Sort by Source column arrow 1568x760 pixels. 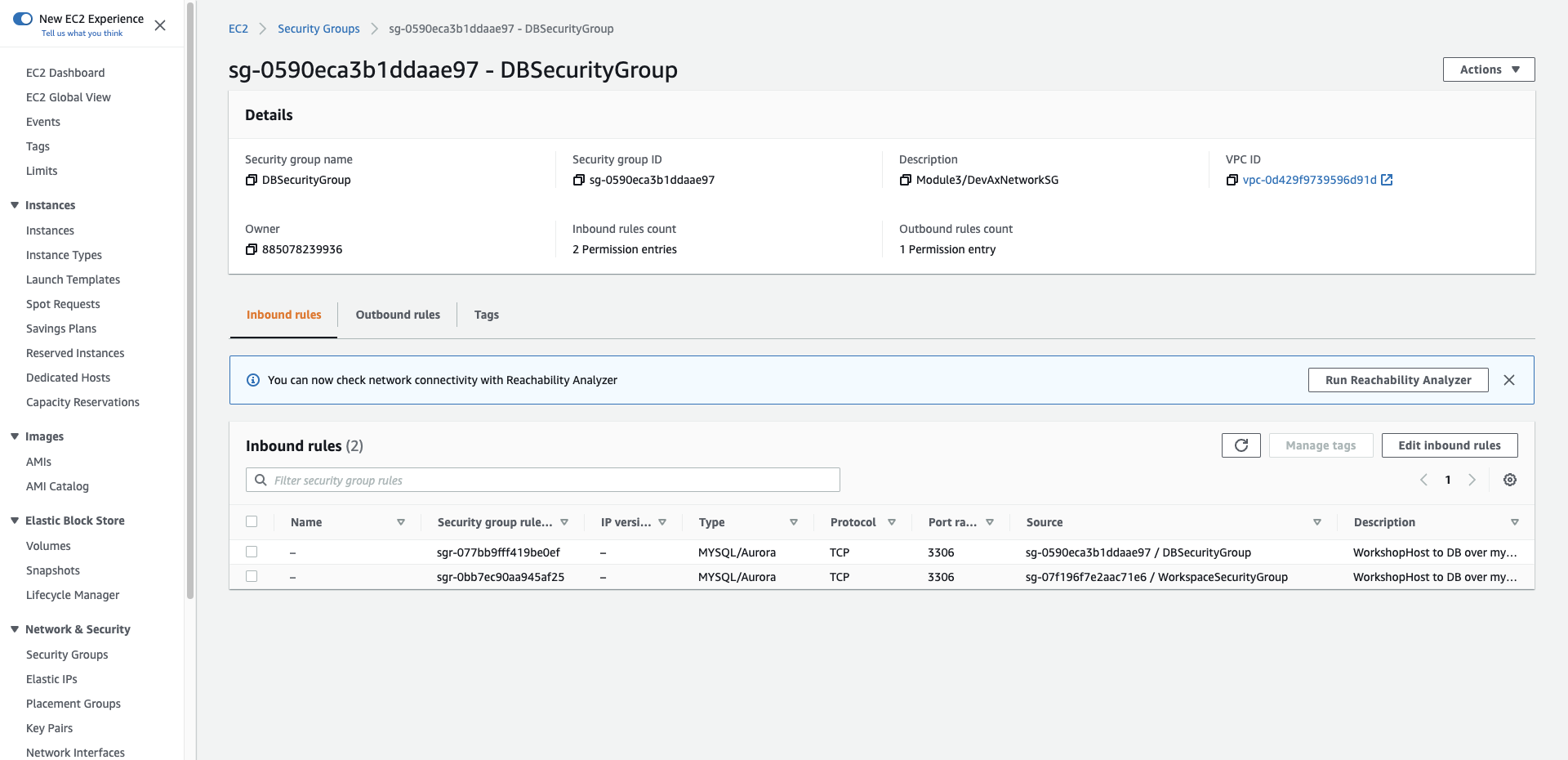click(1317, 522)
